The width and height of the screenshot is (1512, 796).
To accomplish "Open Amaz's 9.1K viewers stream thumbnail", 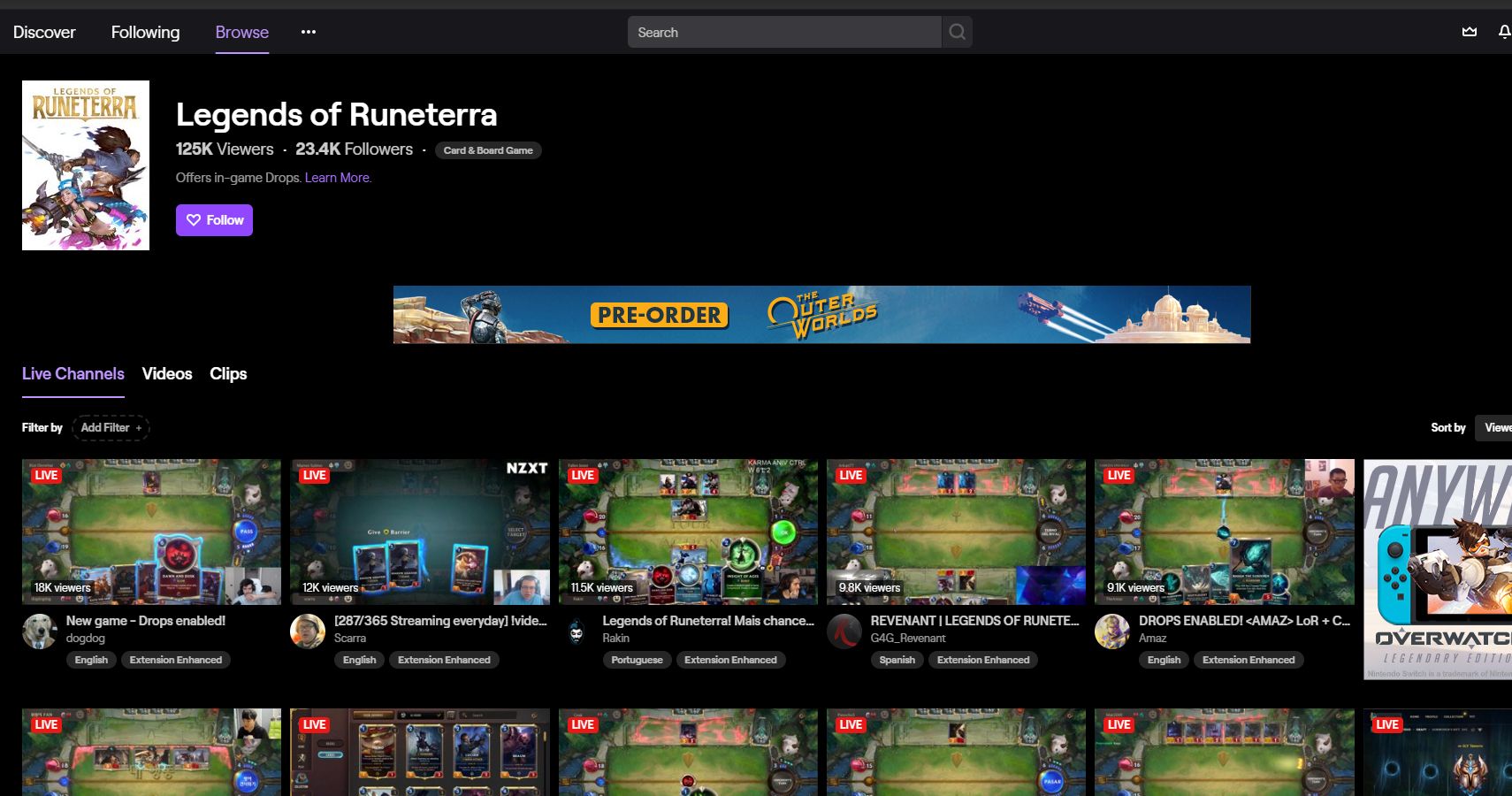I will tap(1225, 532).
